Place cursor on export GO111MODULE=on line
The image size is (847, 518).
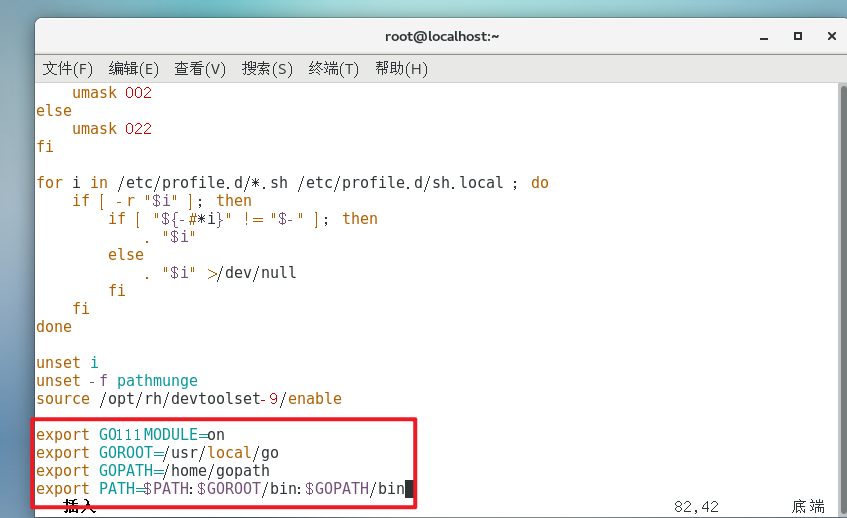point(130,435)
